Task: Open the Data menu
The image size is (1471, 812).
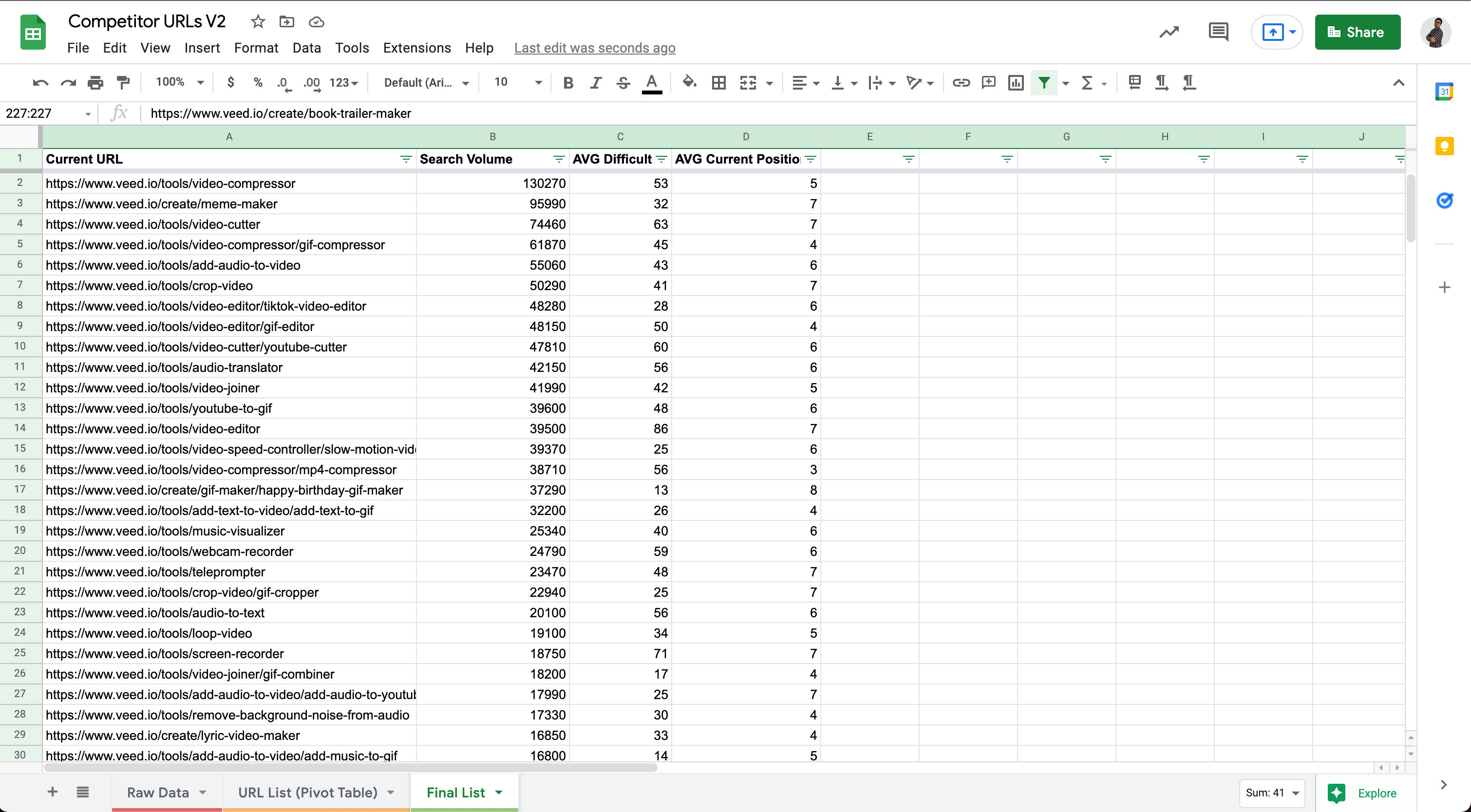Action: pos(307,48)
